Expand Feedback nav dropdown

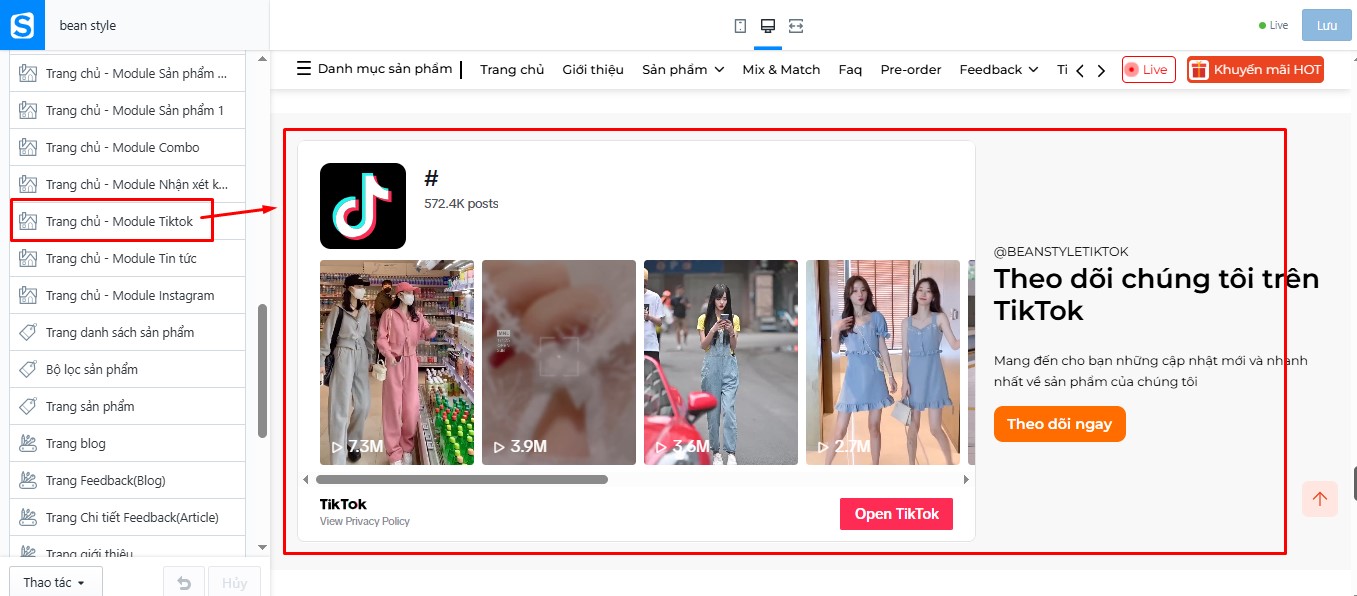point(999,70)
